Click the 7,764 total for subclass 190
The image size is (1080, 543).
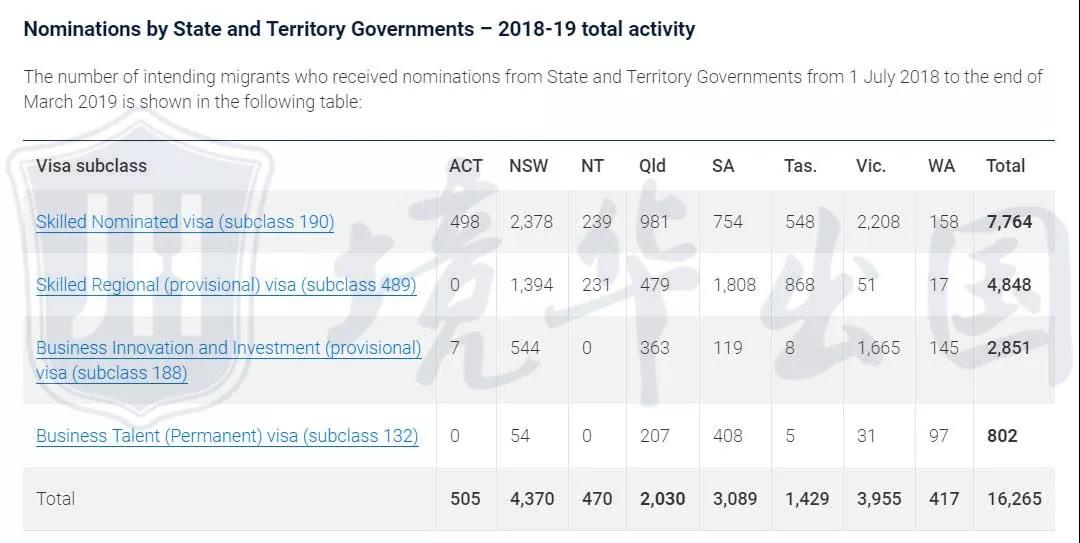[x=1009, y=222]
